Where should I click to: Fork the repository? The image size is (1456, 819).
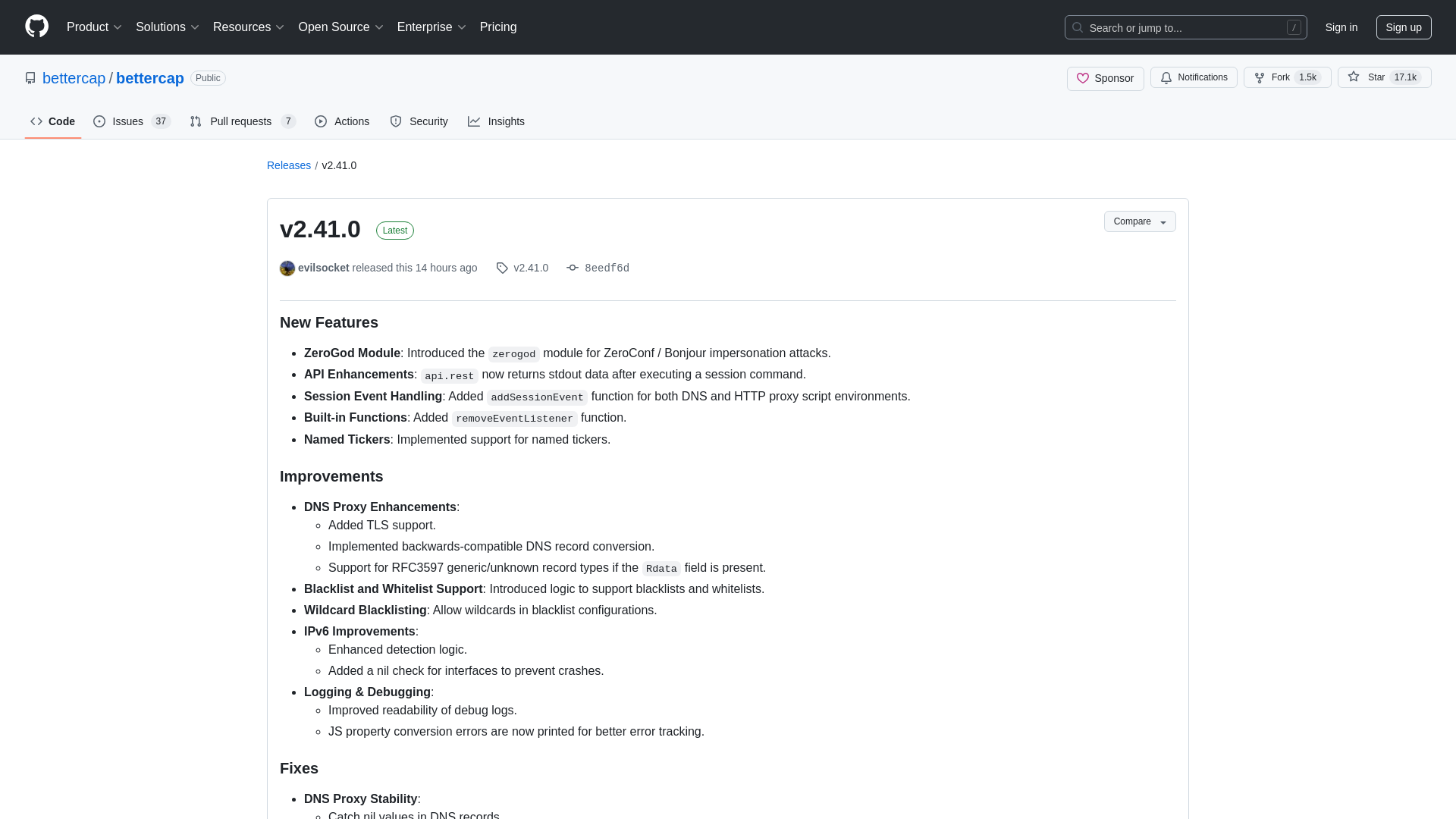[x=1287, y=77]
